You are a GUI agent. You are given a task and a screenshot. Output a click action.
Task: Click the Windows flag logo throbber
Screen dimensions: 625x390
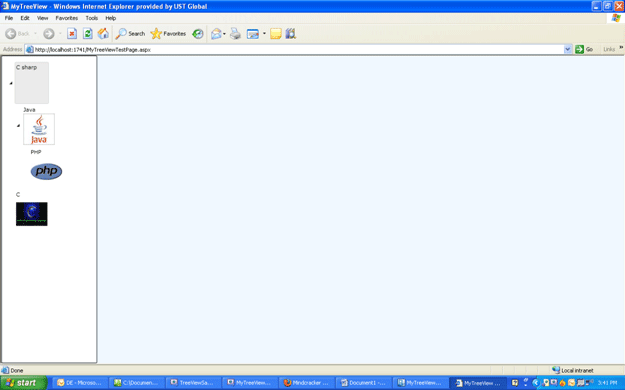coord(616,18)
